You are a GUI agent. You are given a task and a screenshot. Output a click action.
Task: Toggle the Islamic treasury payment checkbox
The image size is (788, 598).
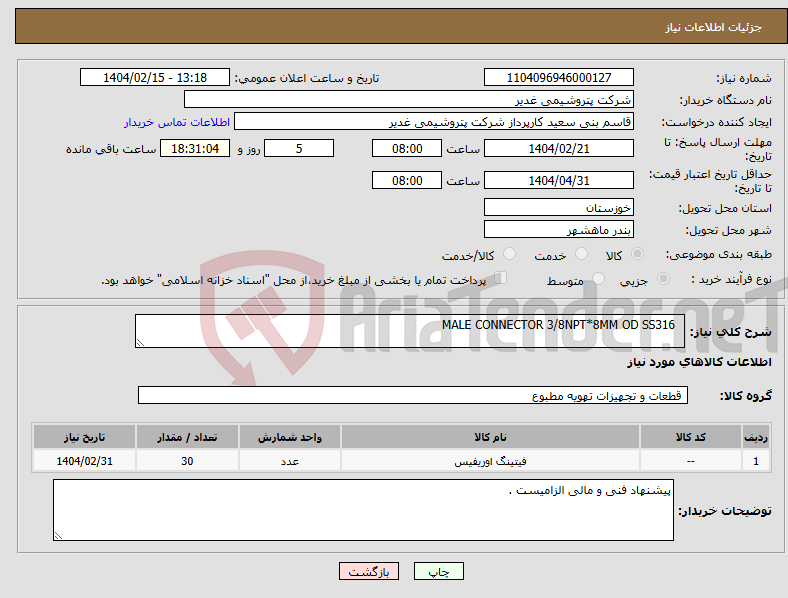[501, 278]
